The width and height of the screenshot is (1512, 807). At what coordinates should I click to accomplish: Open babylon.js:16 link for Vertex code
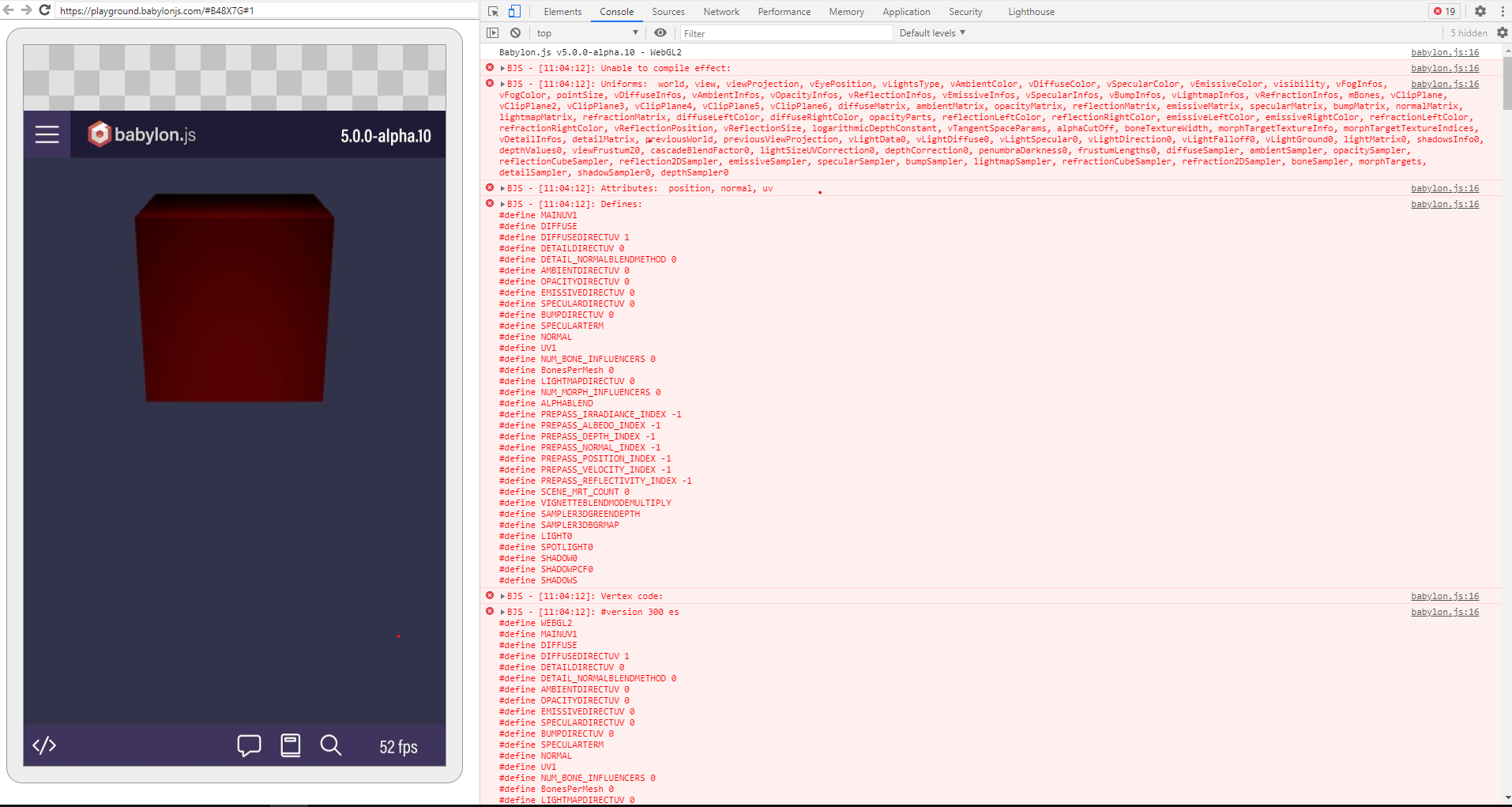coord(1445,596)
